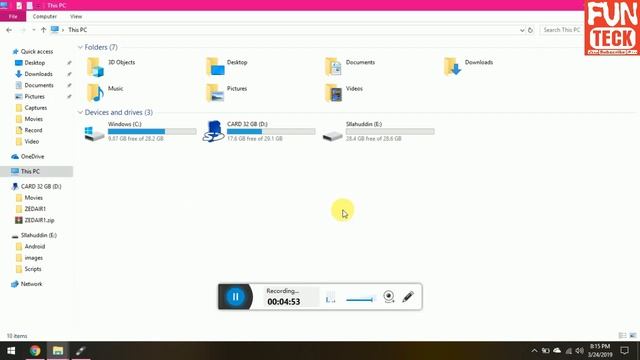Open the File menu tab

click(13, 16)
